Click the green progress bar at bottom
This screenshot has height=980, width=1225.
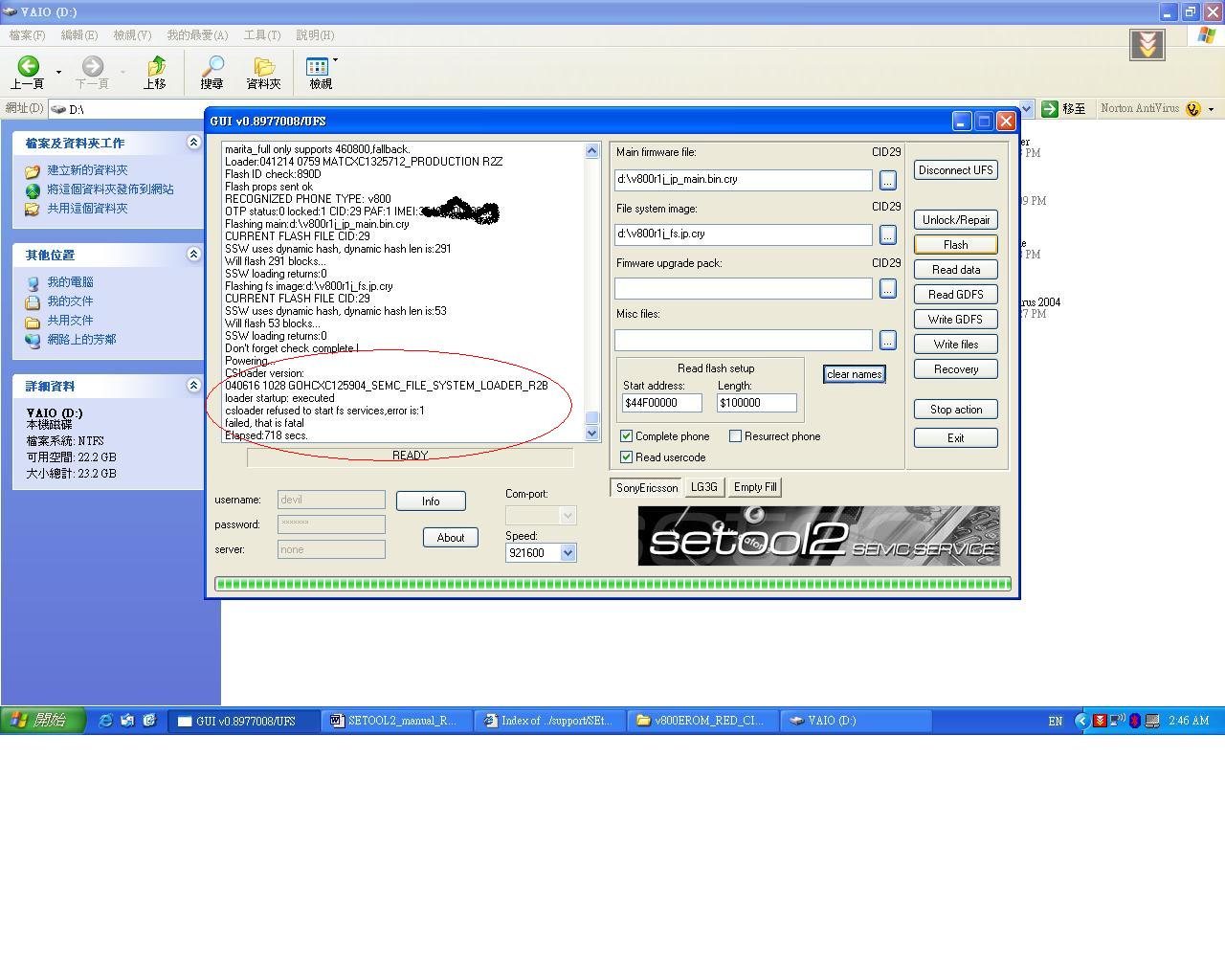(612, 584)
